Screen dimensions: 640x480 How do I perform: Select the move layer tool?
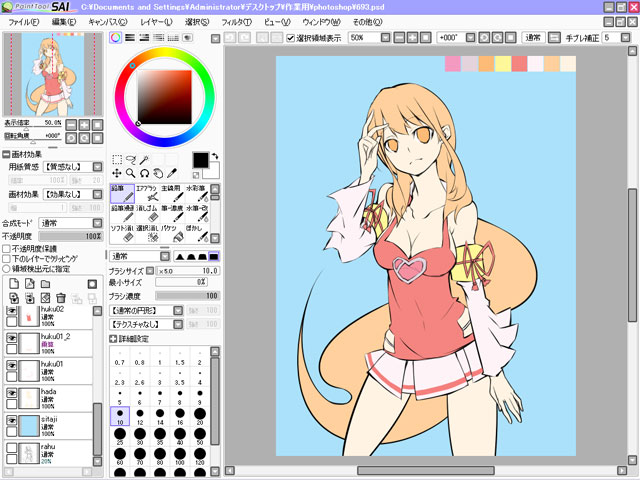click(117, 173)
